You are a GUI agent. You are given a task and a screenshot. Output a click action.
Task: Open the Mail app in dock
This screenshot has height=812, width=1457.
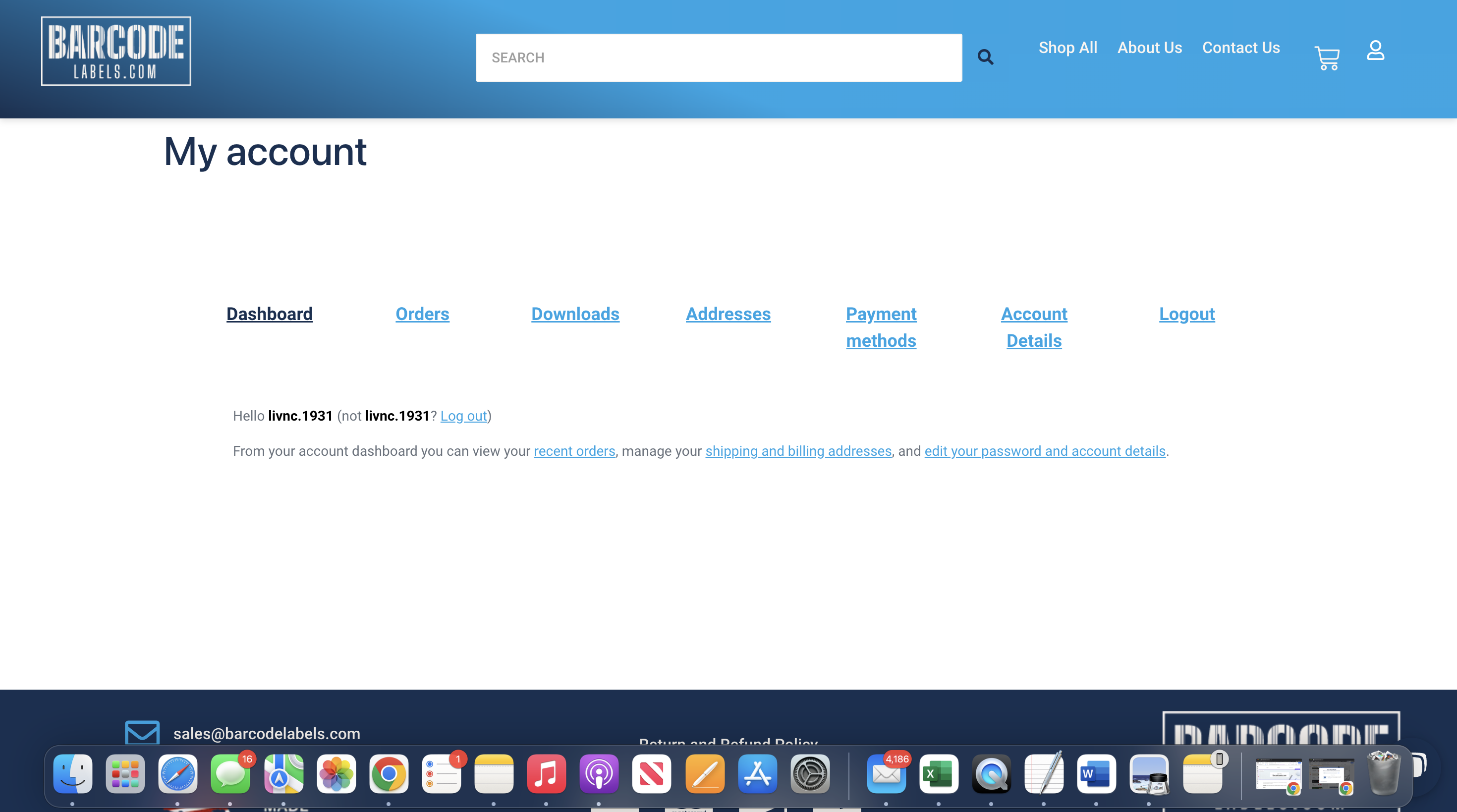(x=886, y=773)
